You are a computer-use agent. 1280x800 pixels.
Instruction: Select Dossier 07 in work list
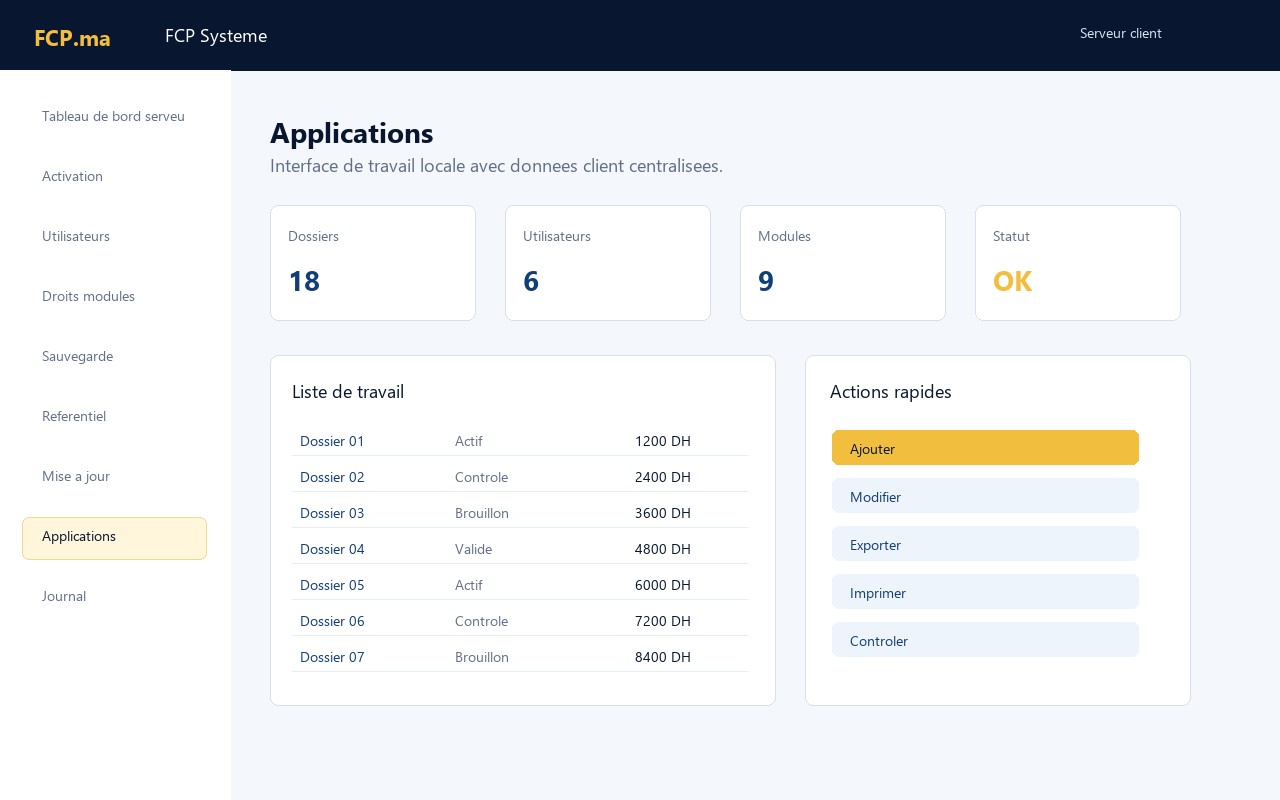pyautogui.click(x=520, y=657)
